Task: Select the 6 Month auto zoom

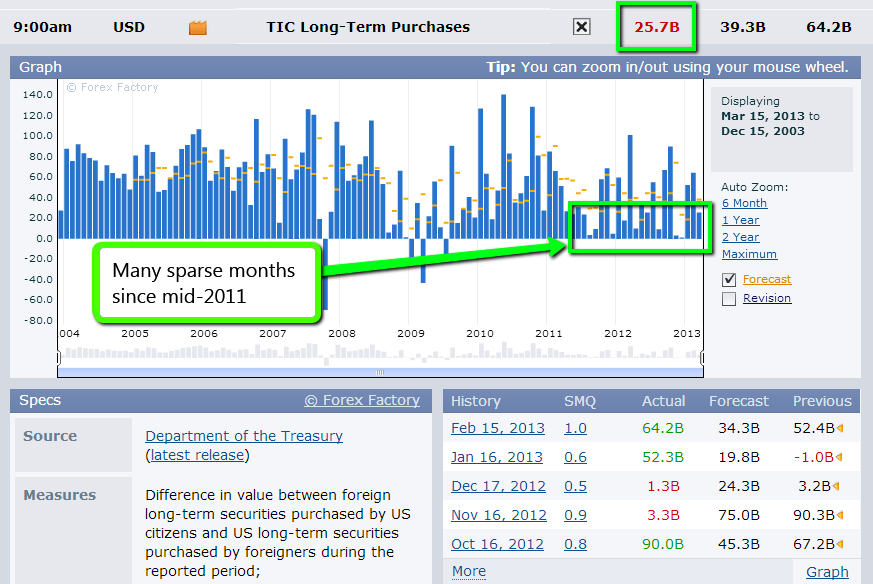Action: click(x=744, y=202)
